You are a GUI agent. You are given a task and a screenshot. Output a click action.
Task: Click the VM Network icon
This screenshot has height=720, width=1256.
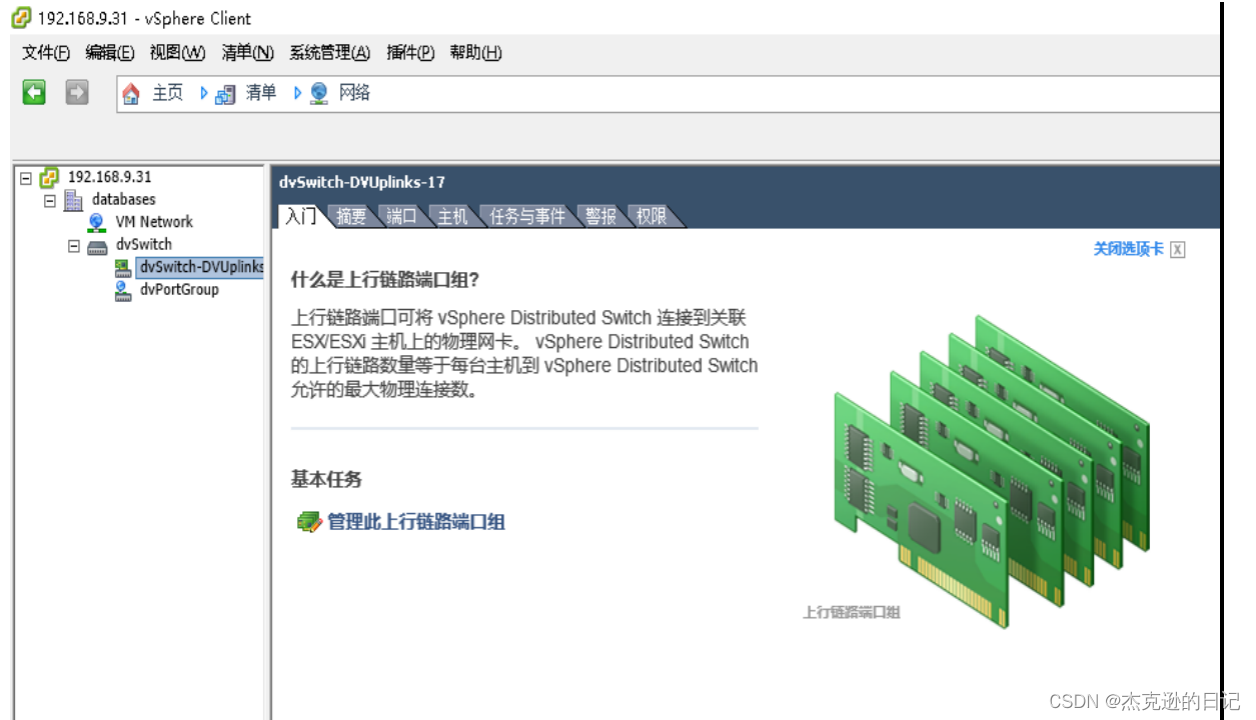point(97,222)
